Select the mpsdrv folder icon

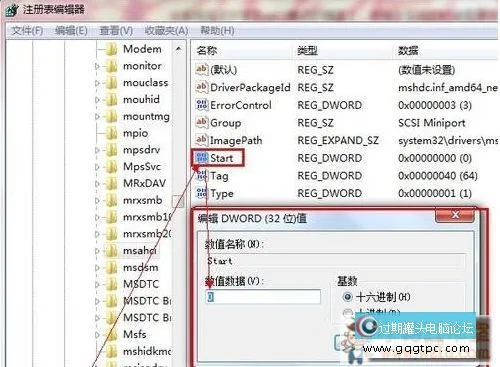[x=112, y=150]
